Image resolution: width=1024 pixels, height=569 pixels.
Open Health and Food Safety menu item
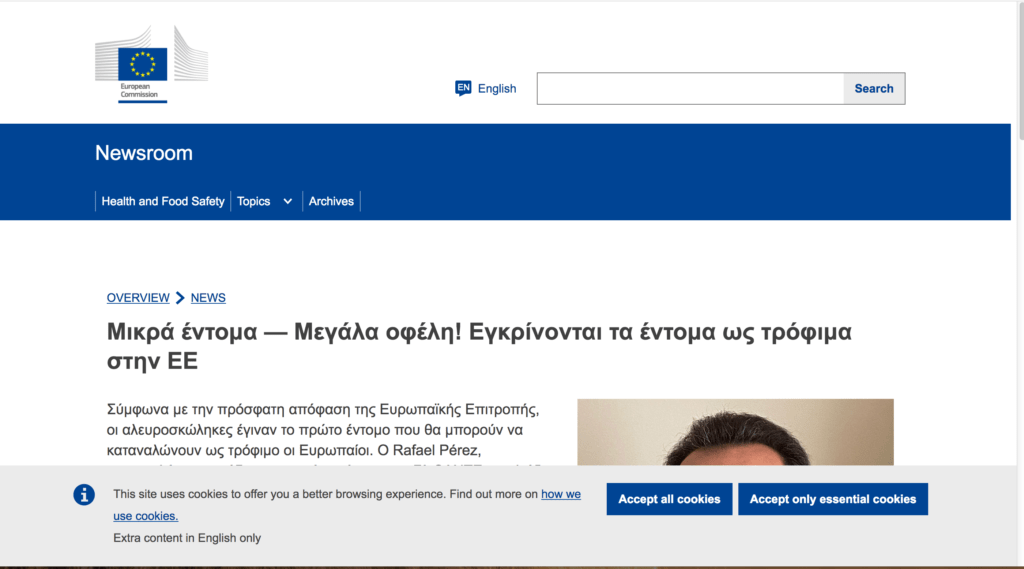point(163,201)
